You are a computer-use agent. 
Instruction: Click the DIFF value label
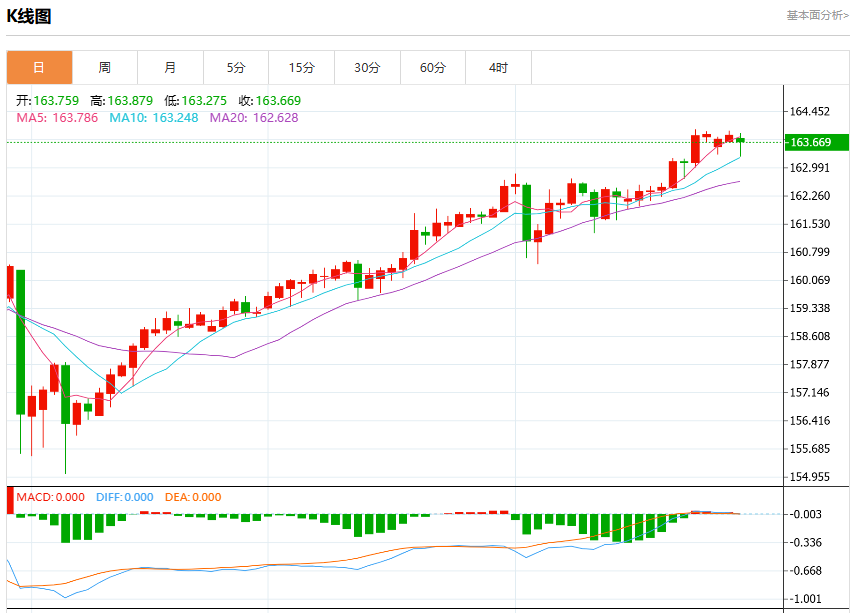125,498
